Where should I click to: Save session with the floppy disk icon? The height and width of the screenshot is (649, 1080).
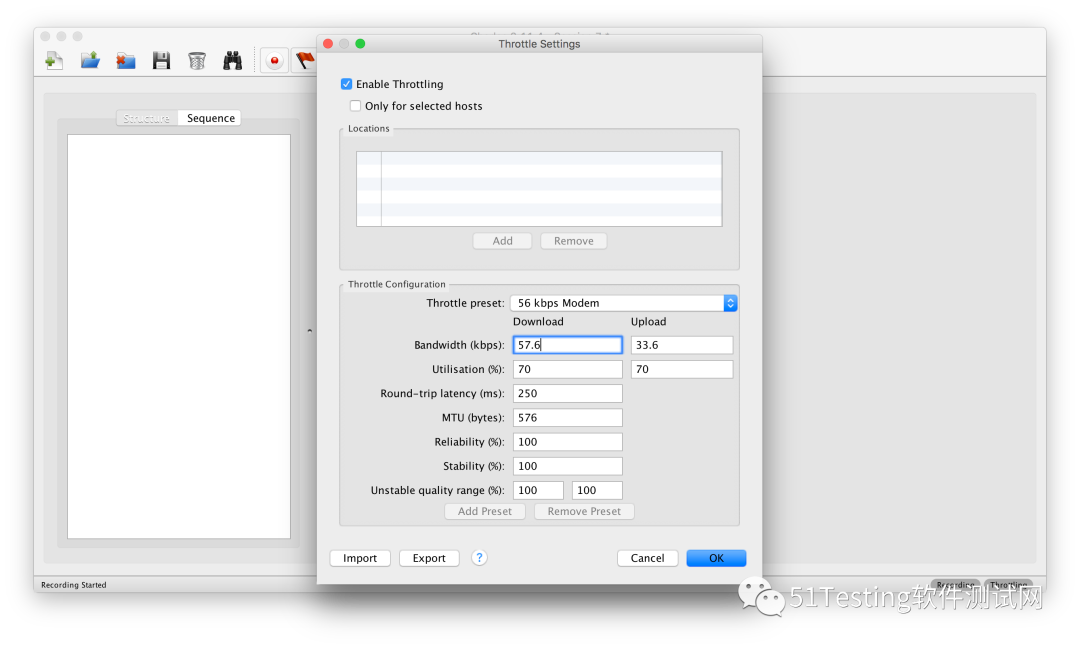click(161, 61)
